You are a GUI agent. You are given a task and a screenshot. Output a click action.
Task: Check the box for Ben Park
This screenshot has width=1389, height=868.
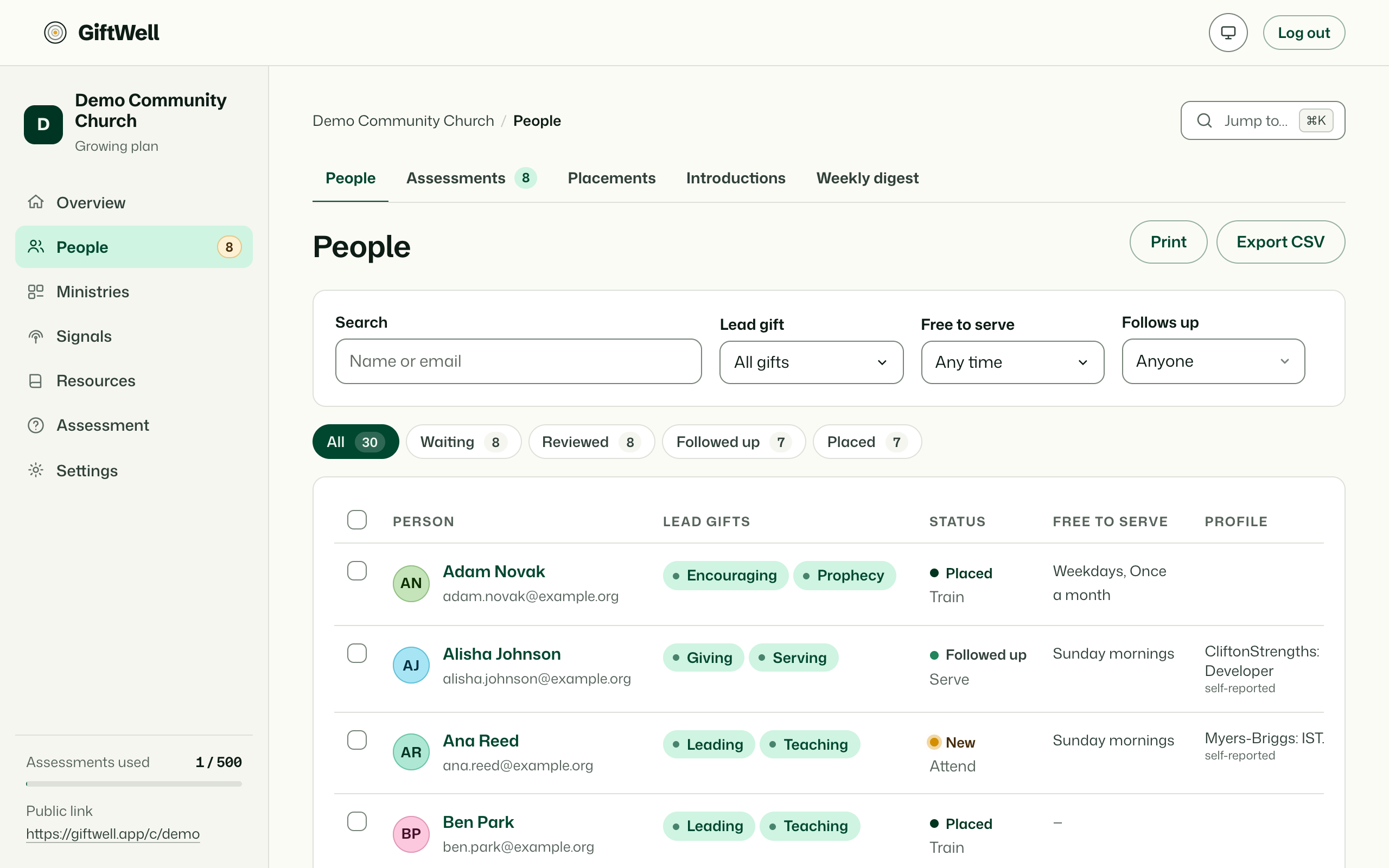coord(356,821)
